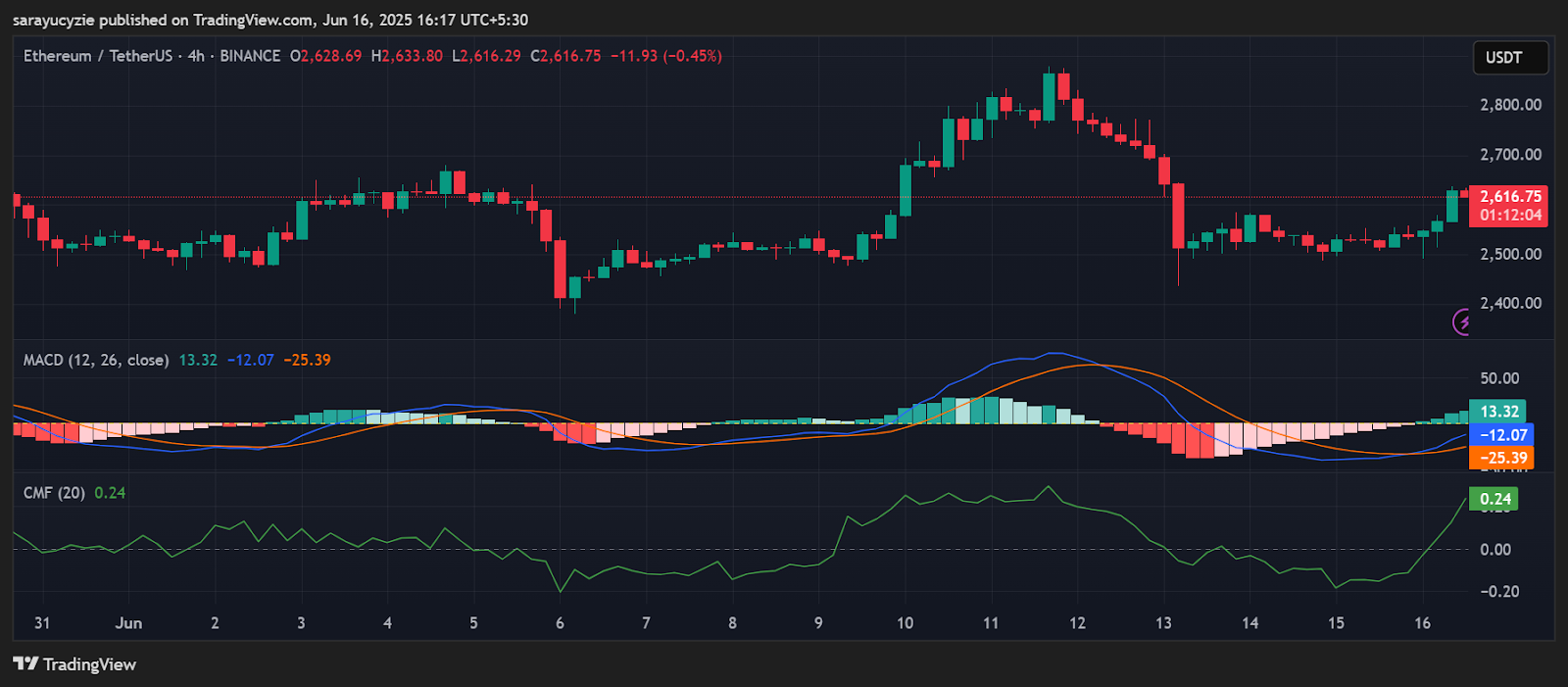
Task: Click the blue -12.07 MACD value tag
Action: coord(1502,435)
